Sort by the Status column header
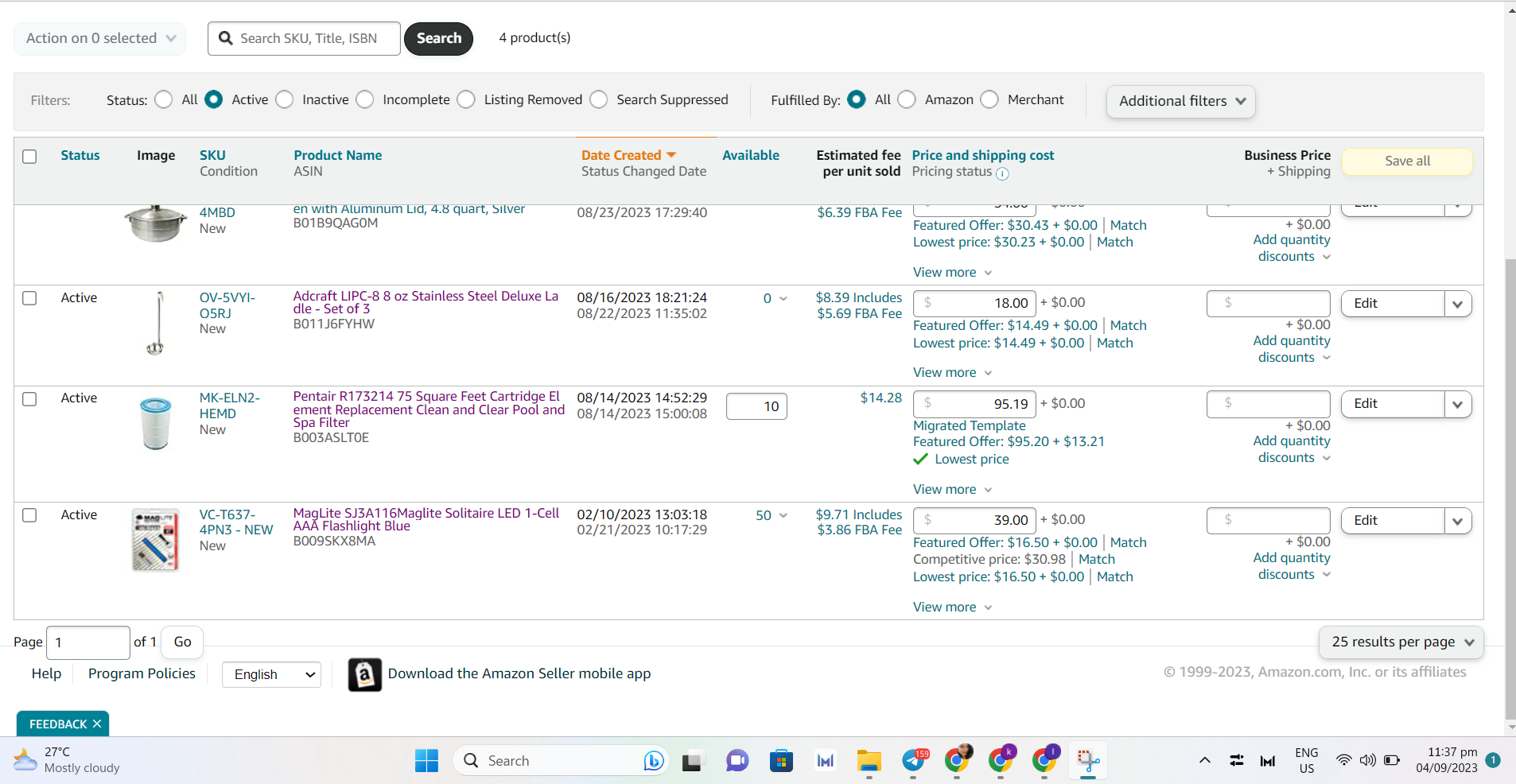 (x=80, y=155)
